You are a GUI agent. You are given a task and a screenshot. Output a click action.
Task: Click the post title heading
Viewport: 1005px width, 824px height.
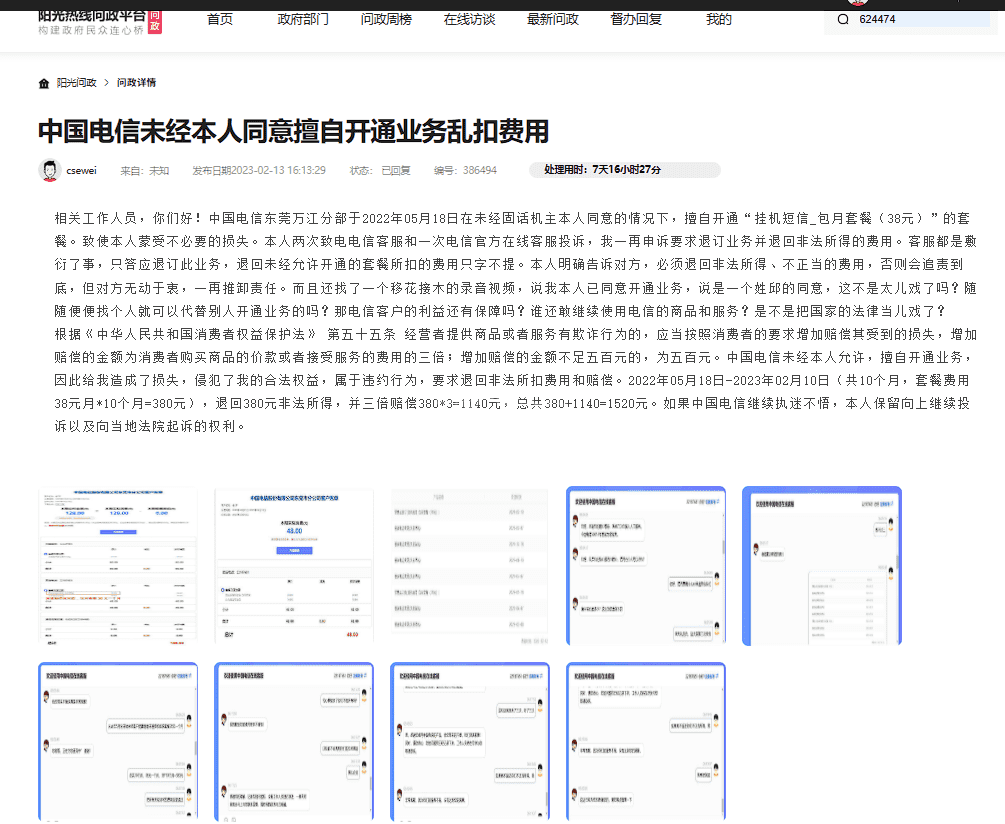pyautogui.click(x=294, y=131)
